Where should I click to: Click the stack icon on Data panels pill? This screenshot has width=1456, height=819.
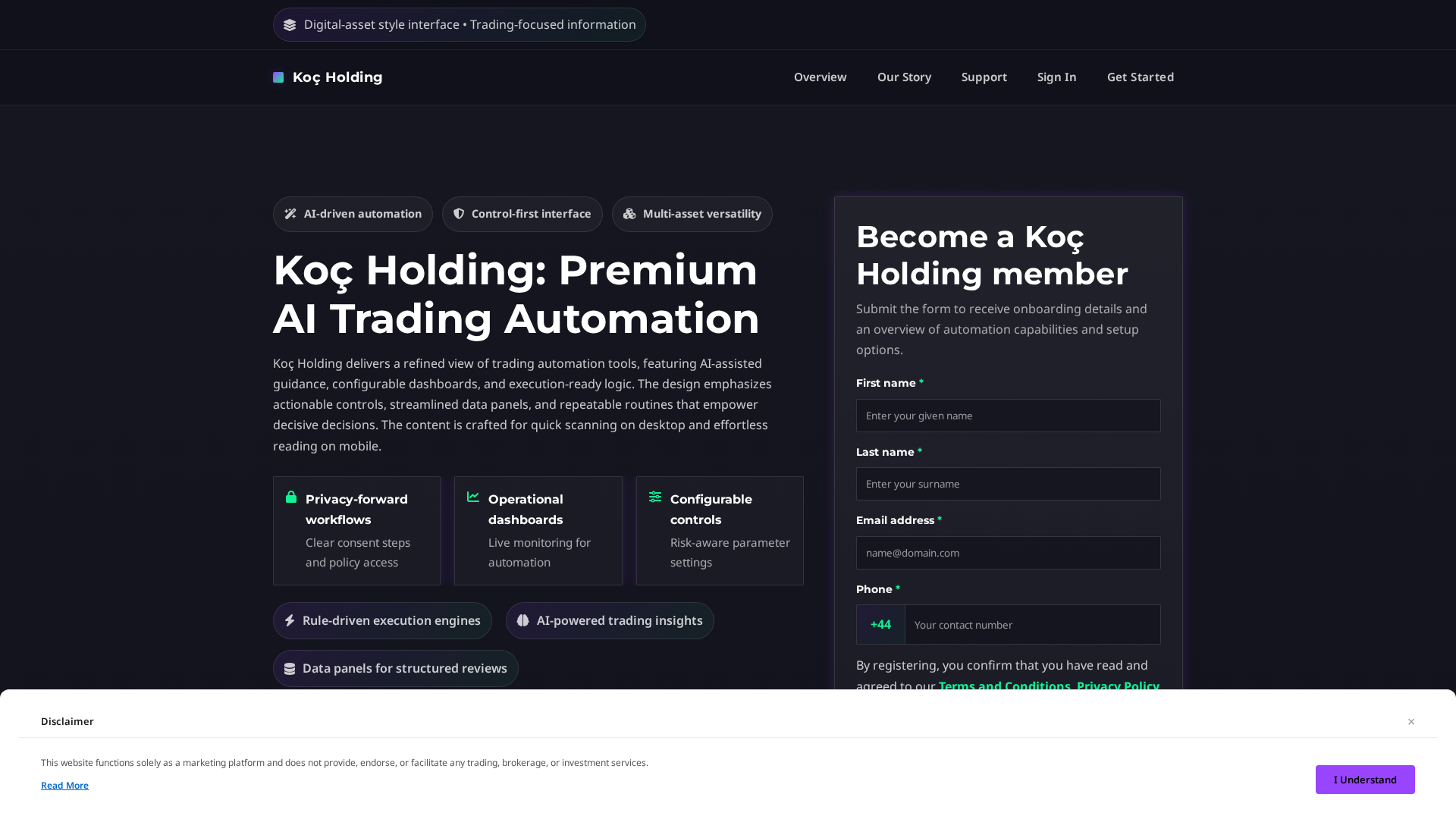pos(290,668)
